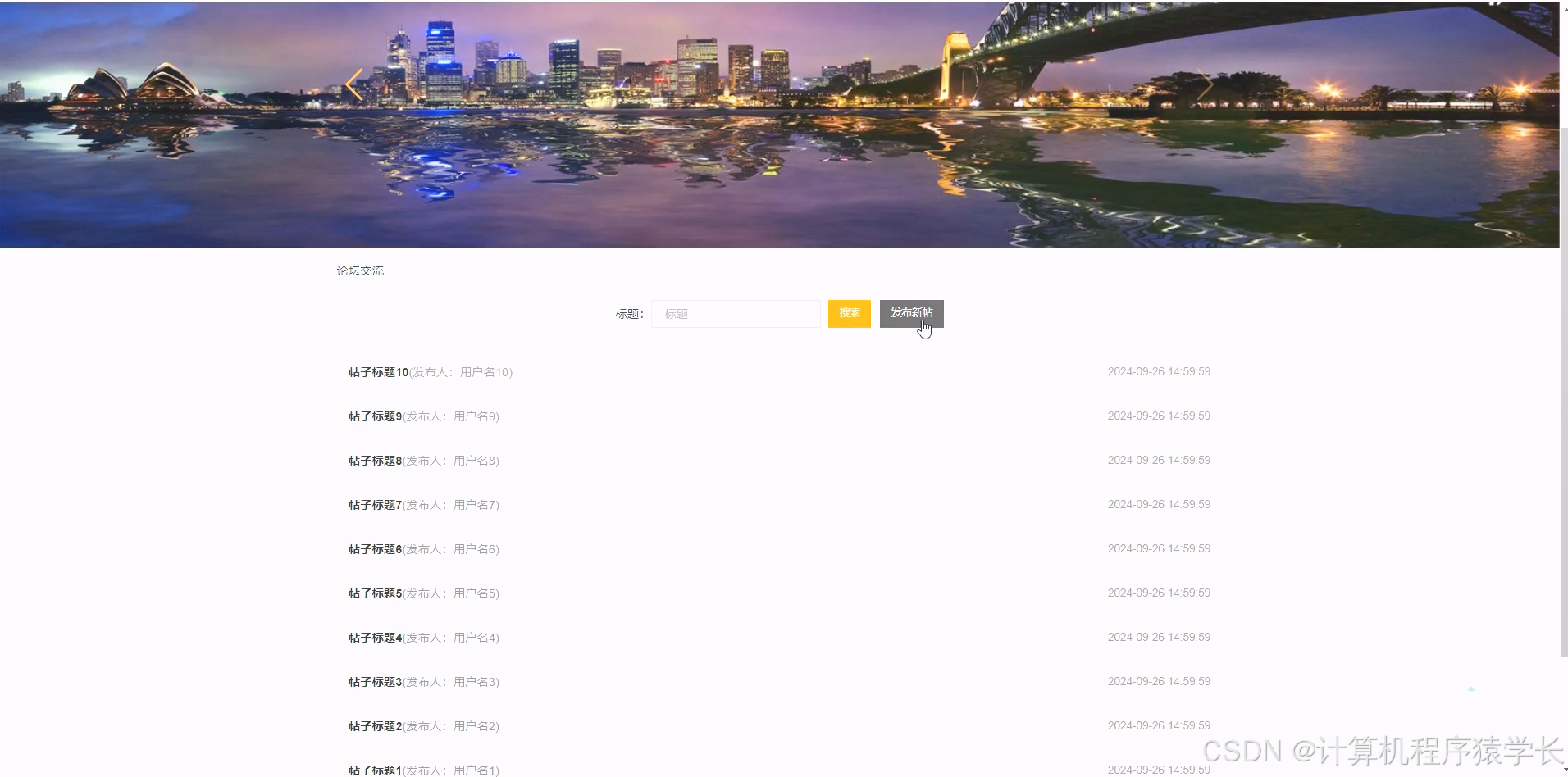Click the 论坛交流 section heading

360,270
